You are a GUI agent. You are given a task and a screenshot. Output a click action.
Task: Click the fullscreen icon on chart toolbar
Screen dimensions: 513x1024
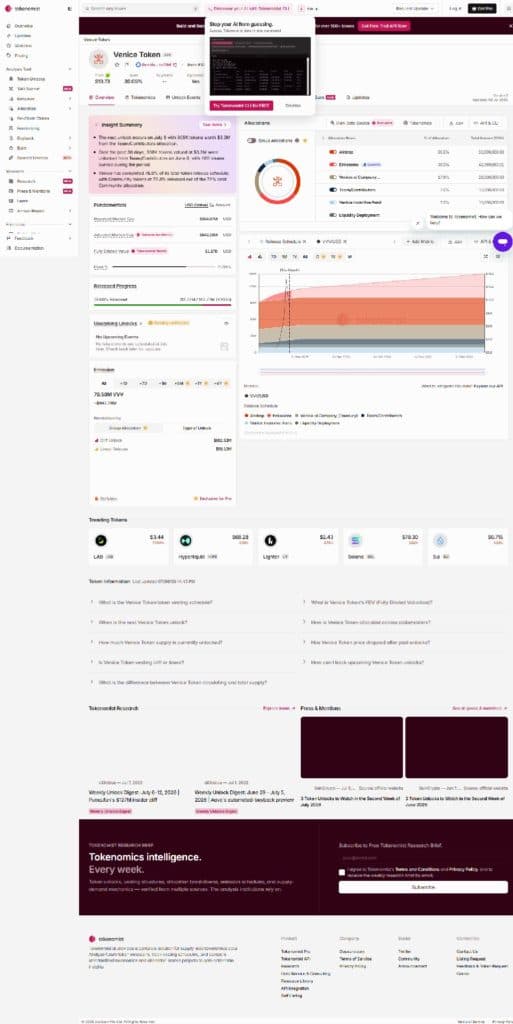click(x=486, y=257)
